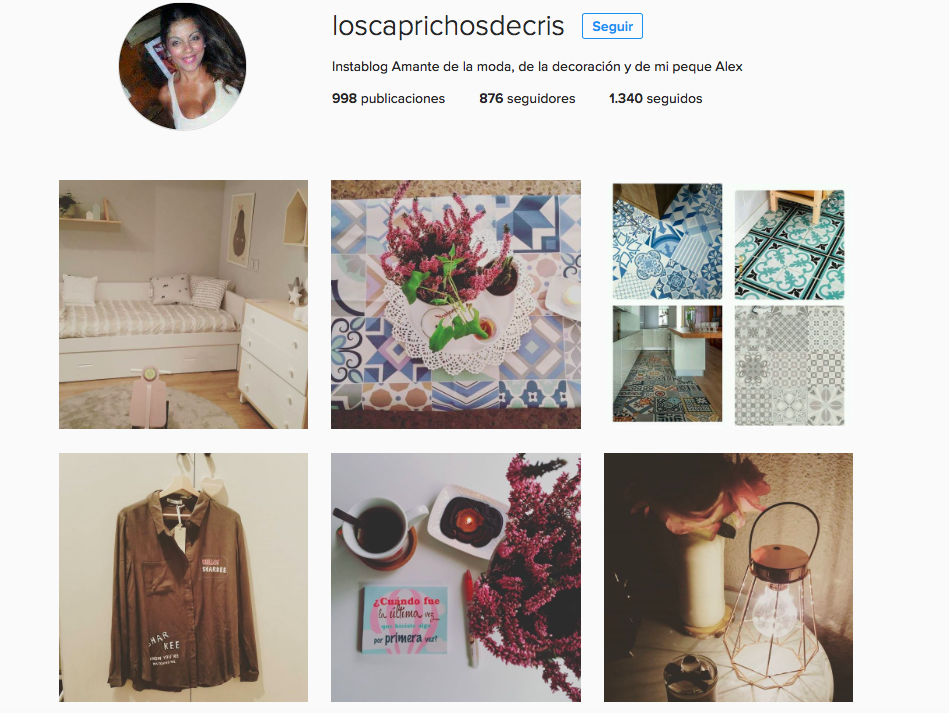This screenshot has width=949, height=713.
Task: Open the 876 seguidores followers list
Action: point(527,99)
